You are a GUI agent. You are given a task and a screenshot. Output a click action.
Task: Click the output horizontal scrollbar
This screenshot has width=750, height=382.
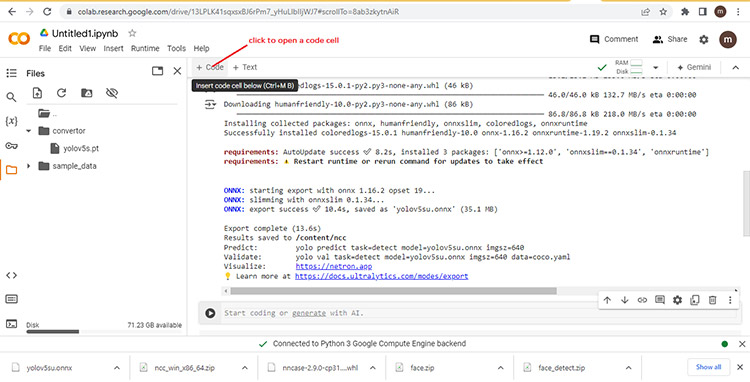393,291
